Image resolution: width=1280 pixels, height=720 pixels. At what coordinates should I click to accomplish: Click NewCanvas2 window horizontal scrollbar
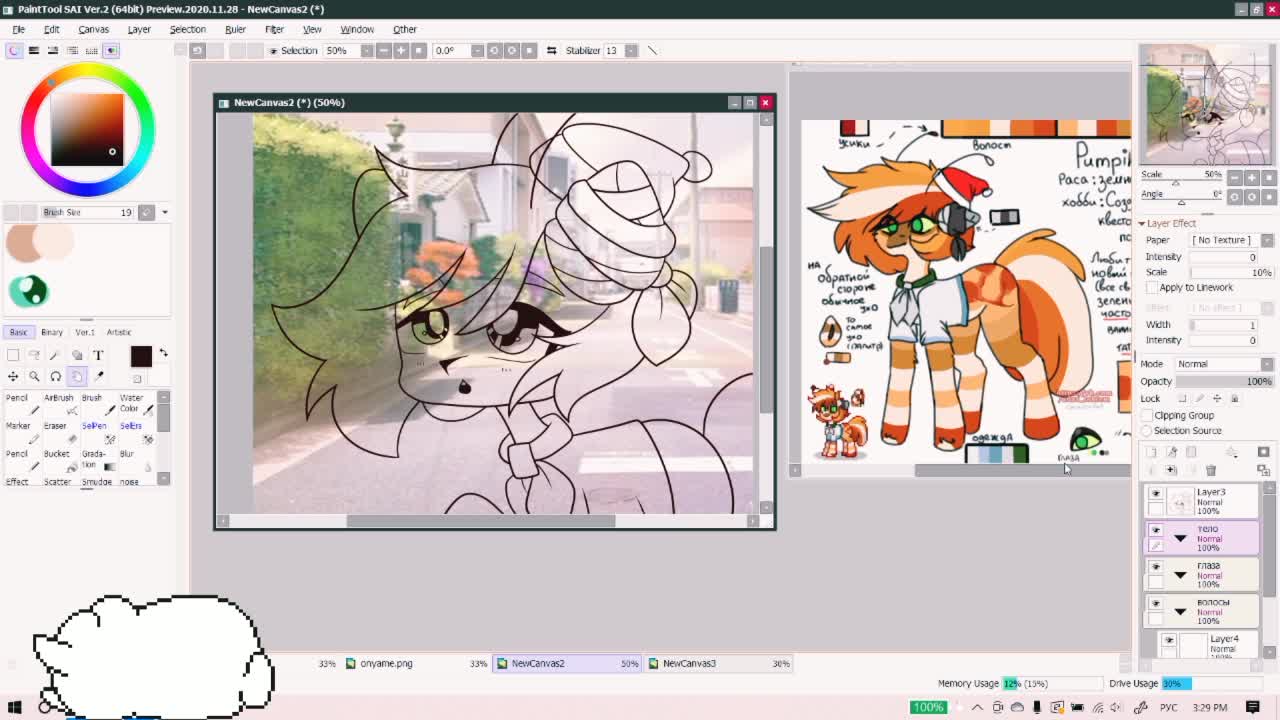pos(480,520)
